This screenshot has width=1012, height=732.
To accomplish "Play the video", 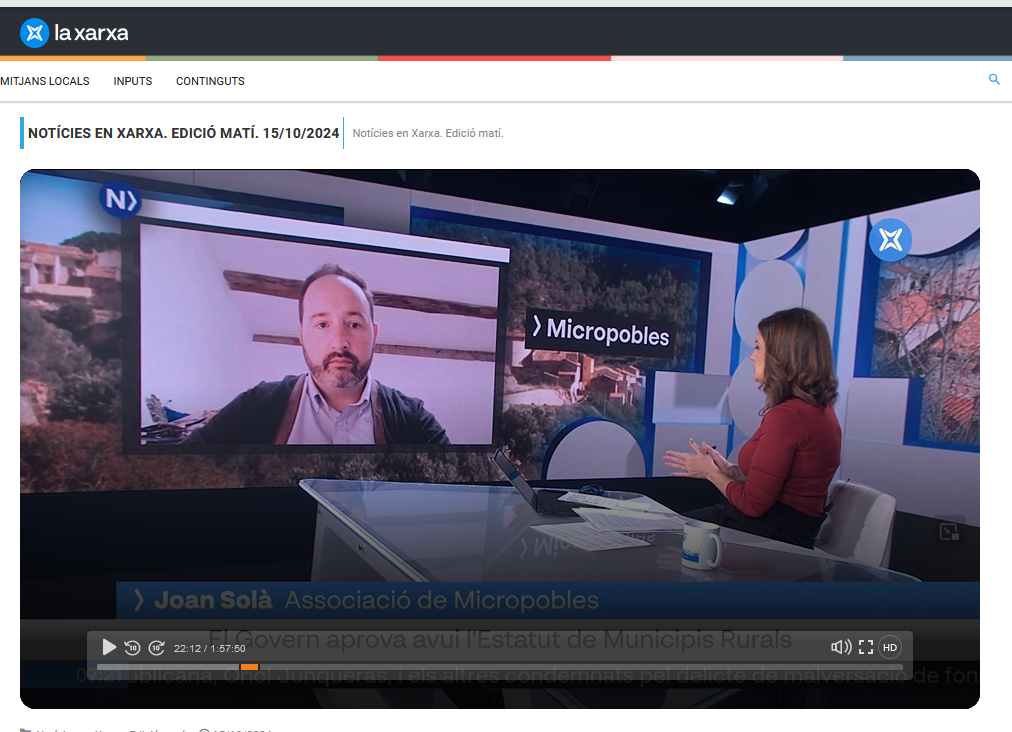I will pyautogui.click(x=109, y=647).
